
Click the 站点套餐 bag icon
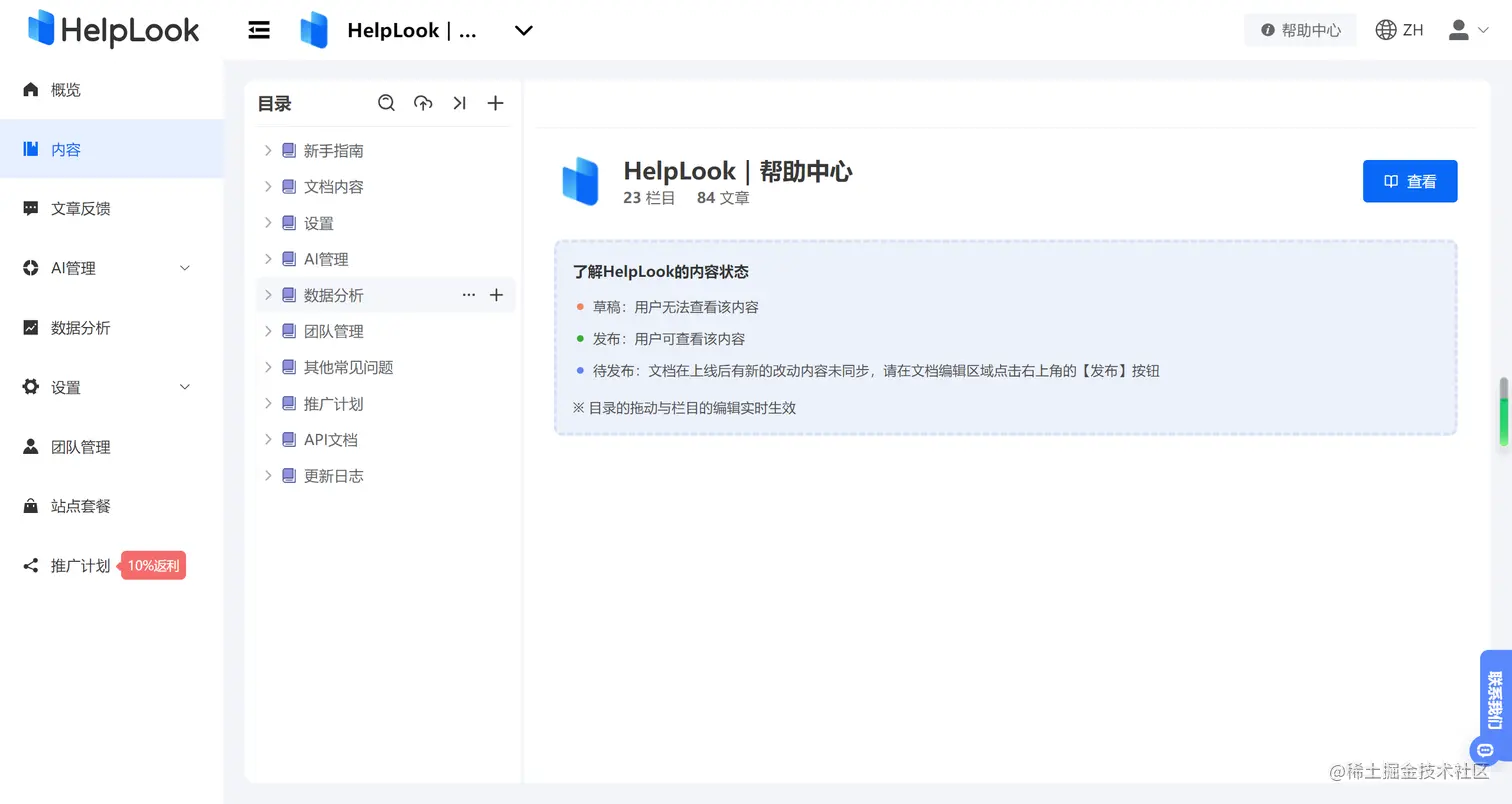click(31, 506)
